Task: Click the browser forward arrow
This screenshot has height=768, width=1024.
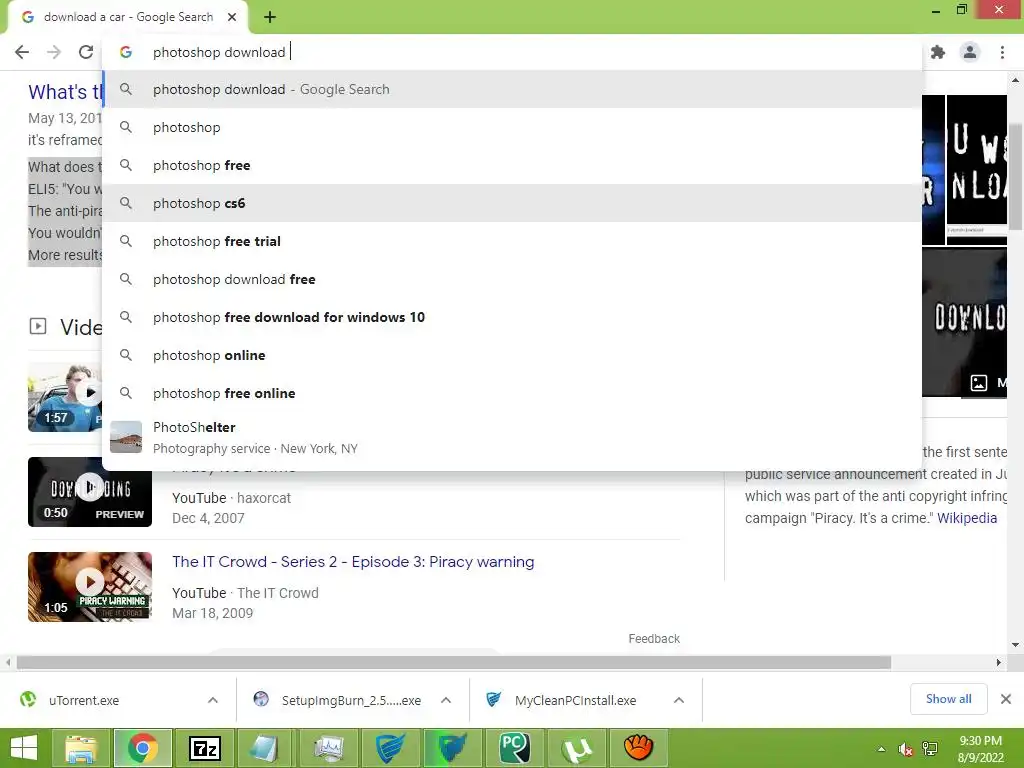Action: [54, 52]
